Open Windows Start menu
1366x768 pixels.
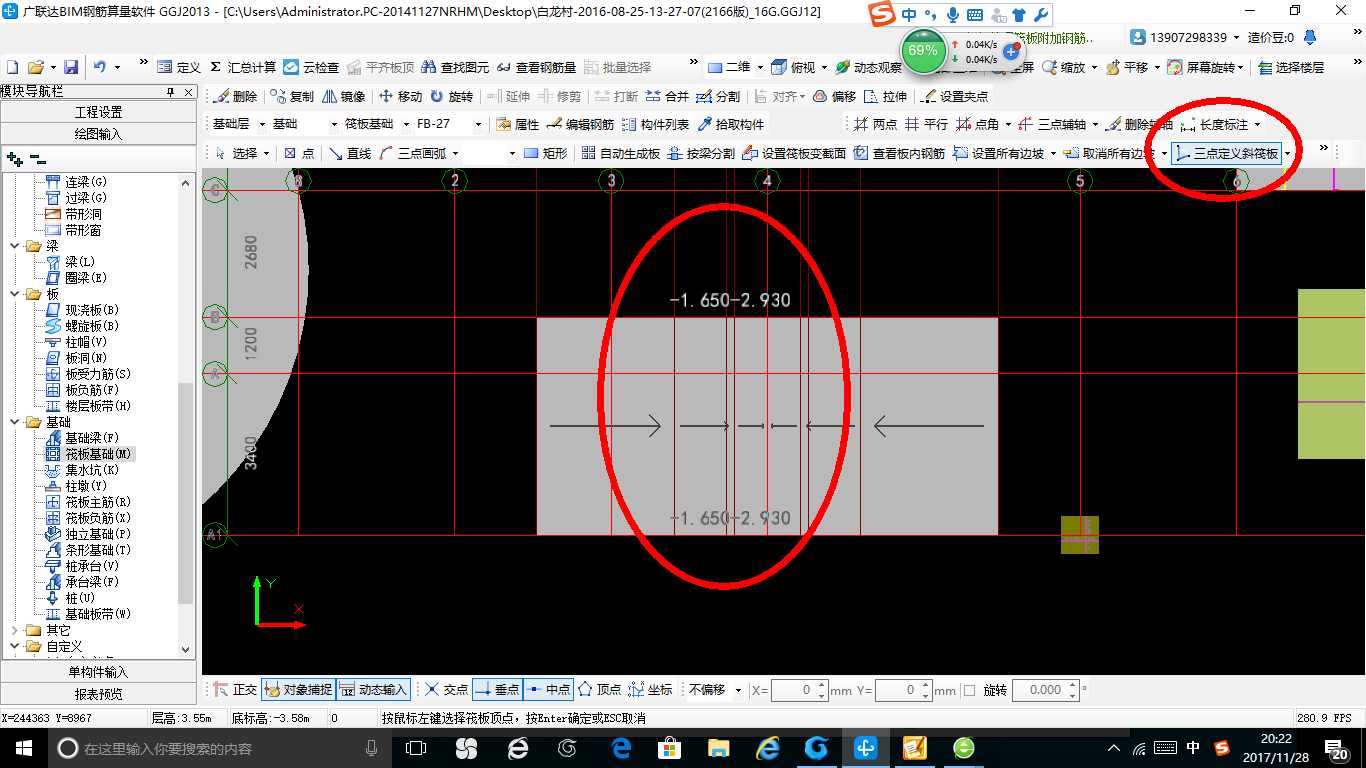point(23,748)
